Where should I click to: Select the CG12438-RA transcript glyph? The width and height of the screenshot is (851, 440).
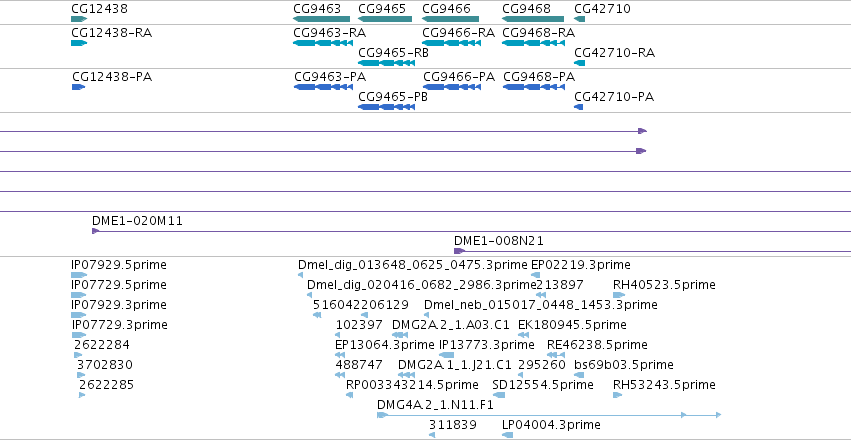(79, 43)
